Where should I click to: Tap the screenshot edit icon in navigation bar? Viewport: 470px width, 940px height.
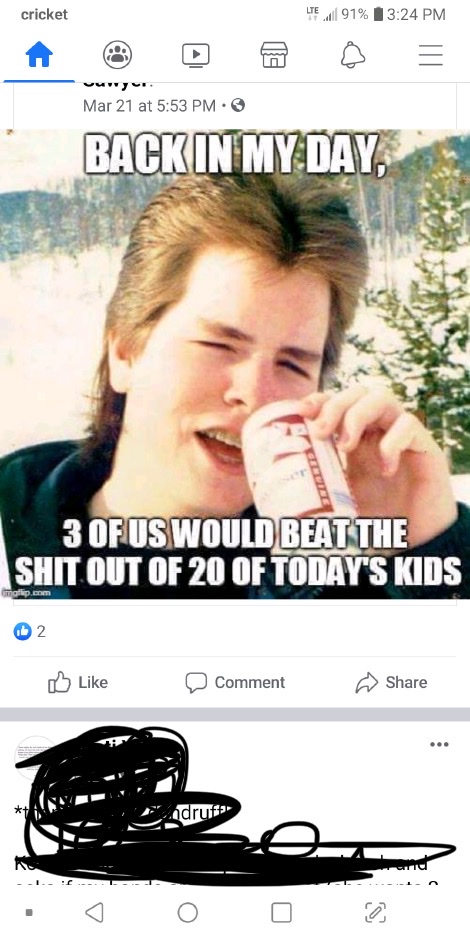coord(376,912)
